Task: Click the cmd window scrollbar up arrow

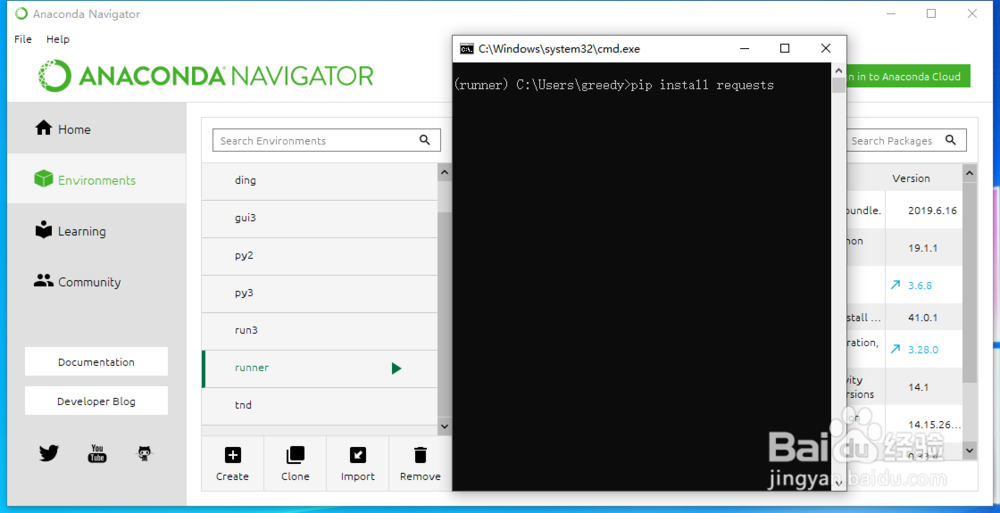Action: click(839, 71)
